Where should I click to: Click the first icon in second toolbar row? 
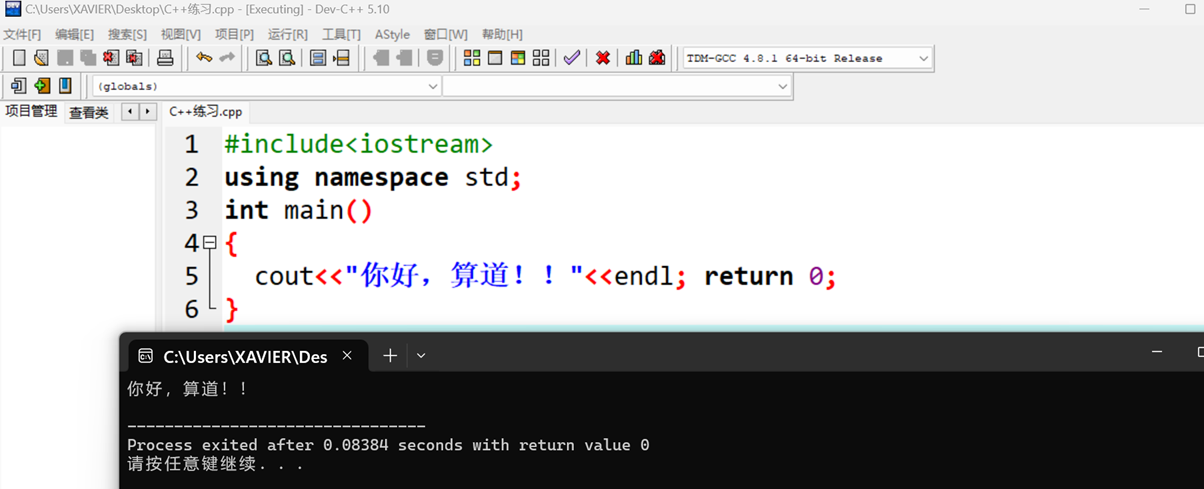pos(18,86)
